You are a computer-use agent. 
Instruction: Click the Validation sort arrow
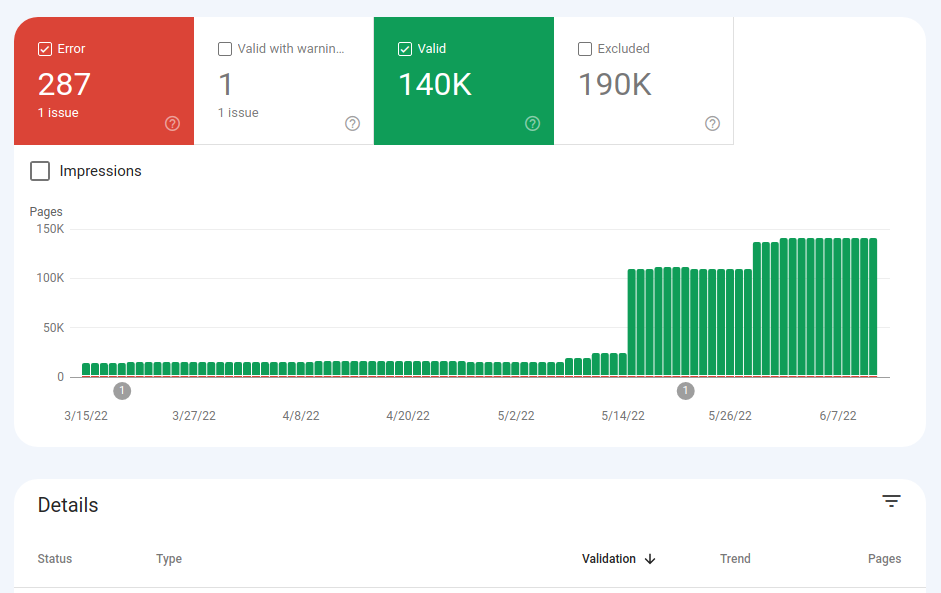coord(650,559)
